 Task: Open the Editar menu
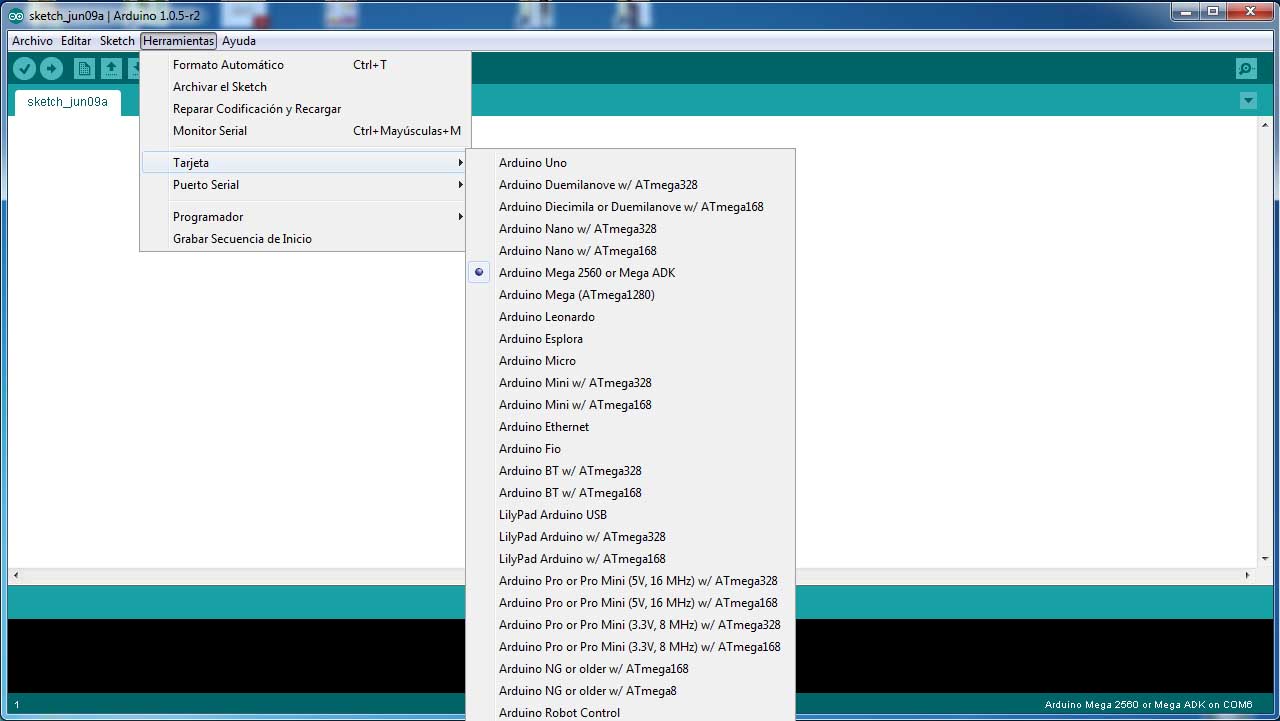point(76,41)
